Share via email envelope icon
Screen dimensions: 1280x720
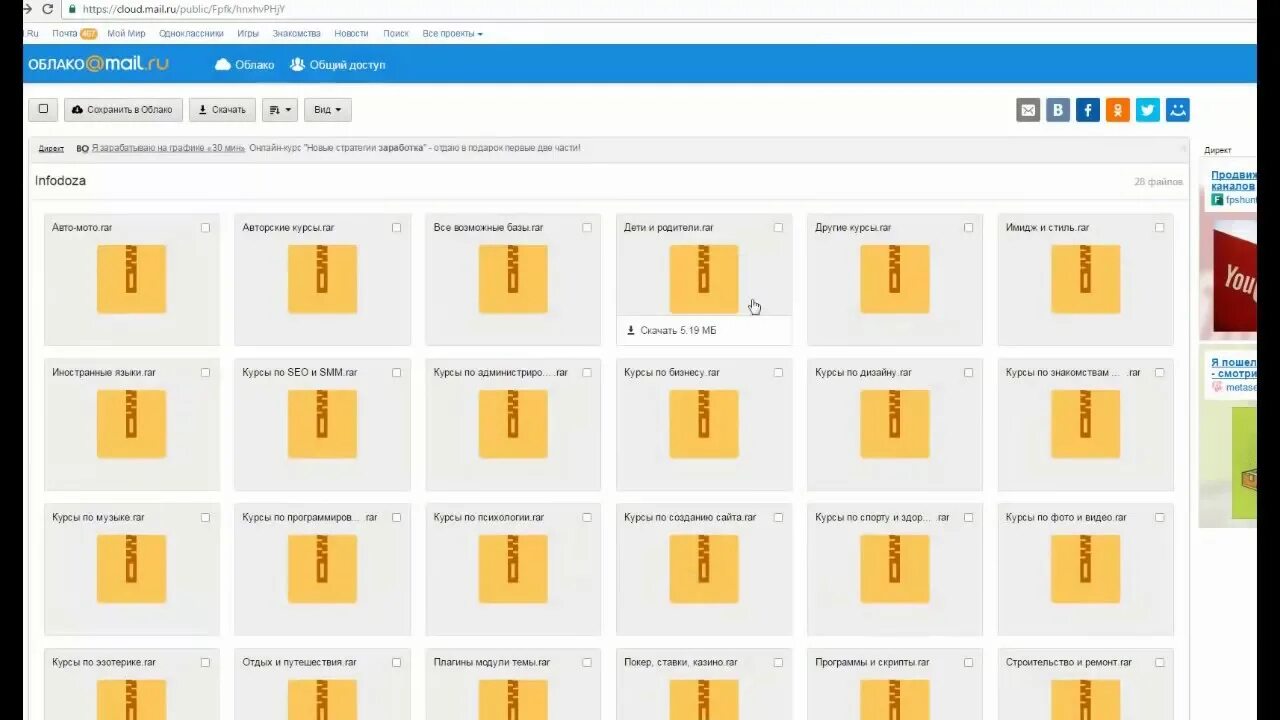click(x=1028, y=110)
